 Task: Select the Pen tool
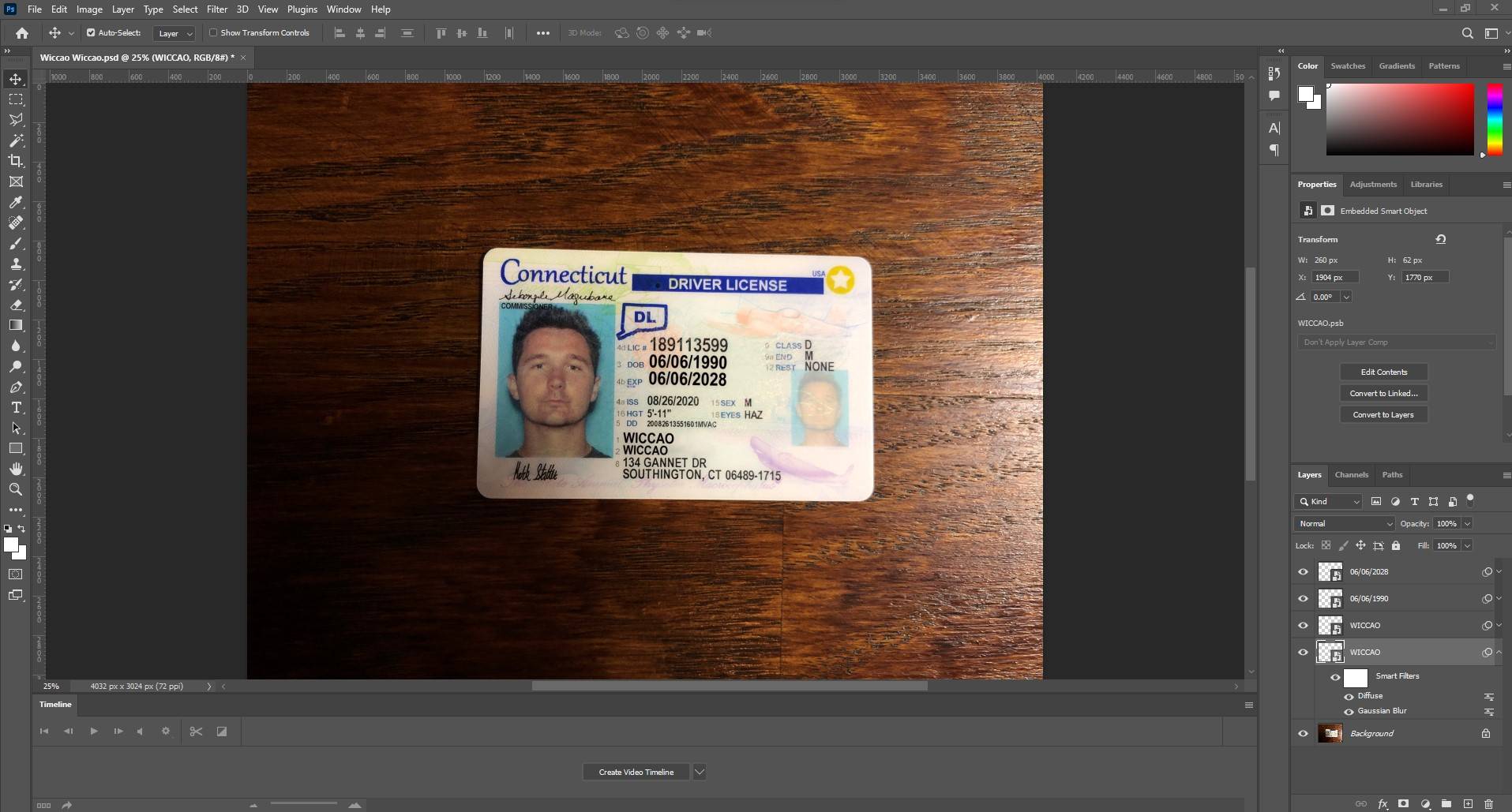(16, 387)
